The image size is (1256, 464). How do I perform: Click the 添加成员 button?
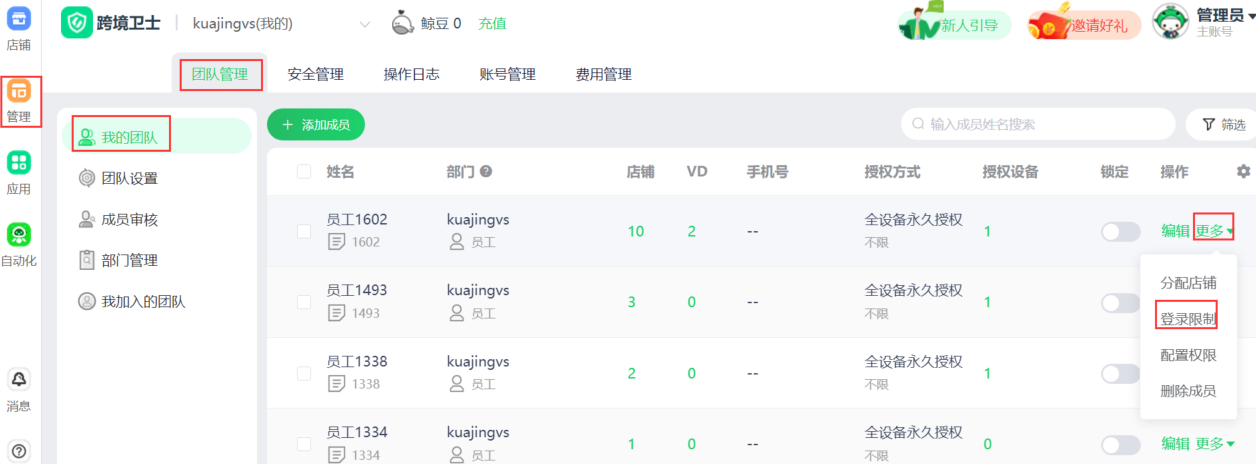point(316,125)
